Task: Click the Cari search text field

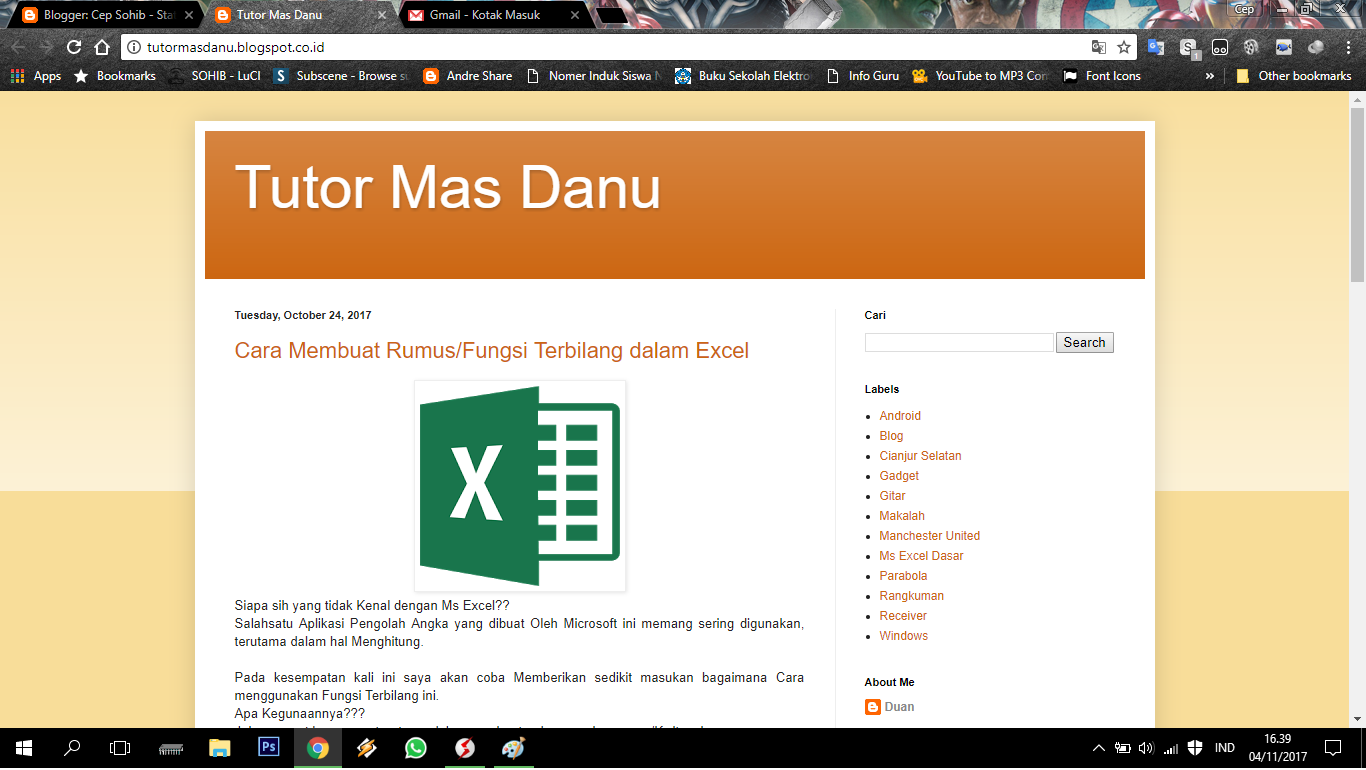Action: [959, 342]
